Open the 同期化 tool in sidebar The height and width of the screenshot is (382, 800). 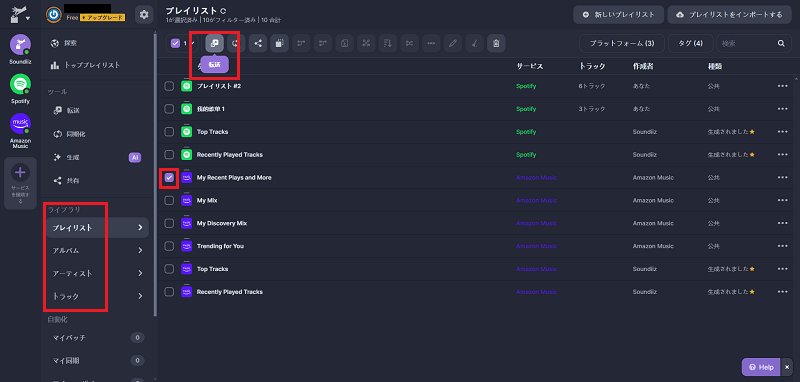pyautogui.click(x=69, y=134)
